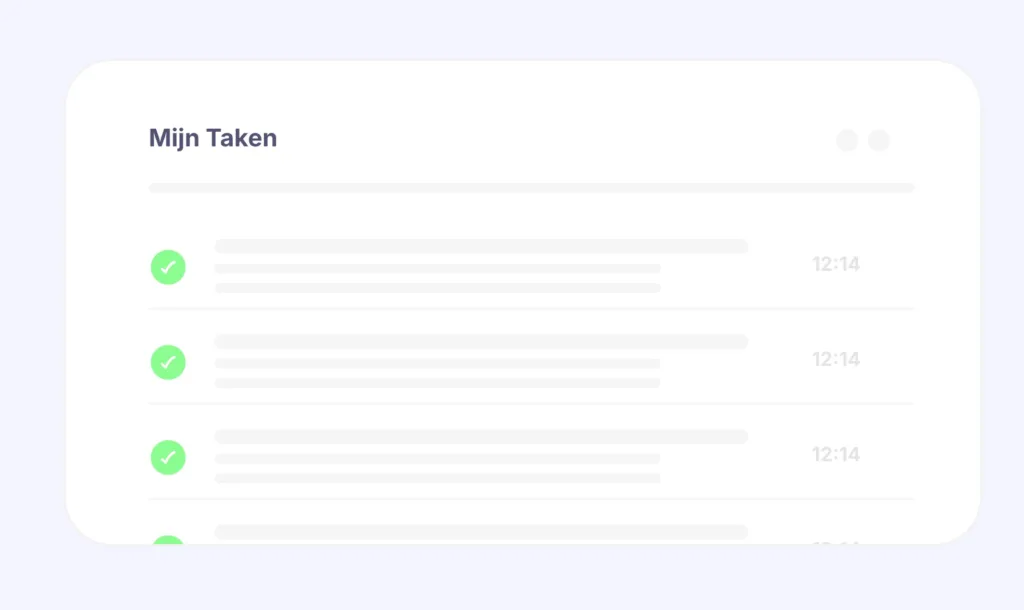
Task: Select the second task's 12:14 timestamp
Action: 836,360
